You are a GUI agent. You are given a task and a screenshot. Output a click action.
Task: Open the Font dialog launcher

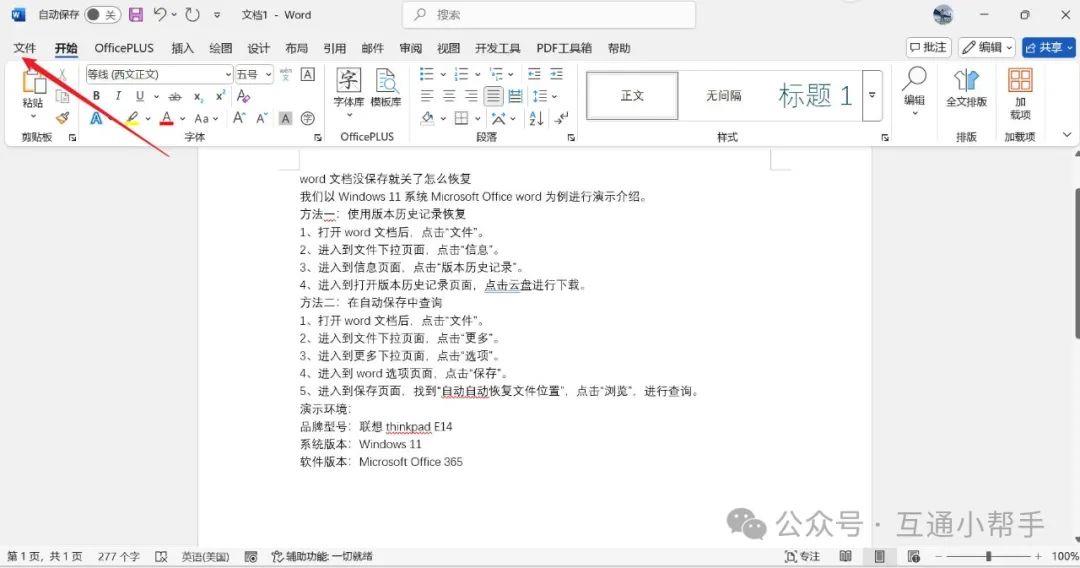pos(318,138)
